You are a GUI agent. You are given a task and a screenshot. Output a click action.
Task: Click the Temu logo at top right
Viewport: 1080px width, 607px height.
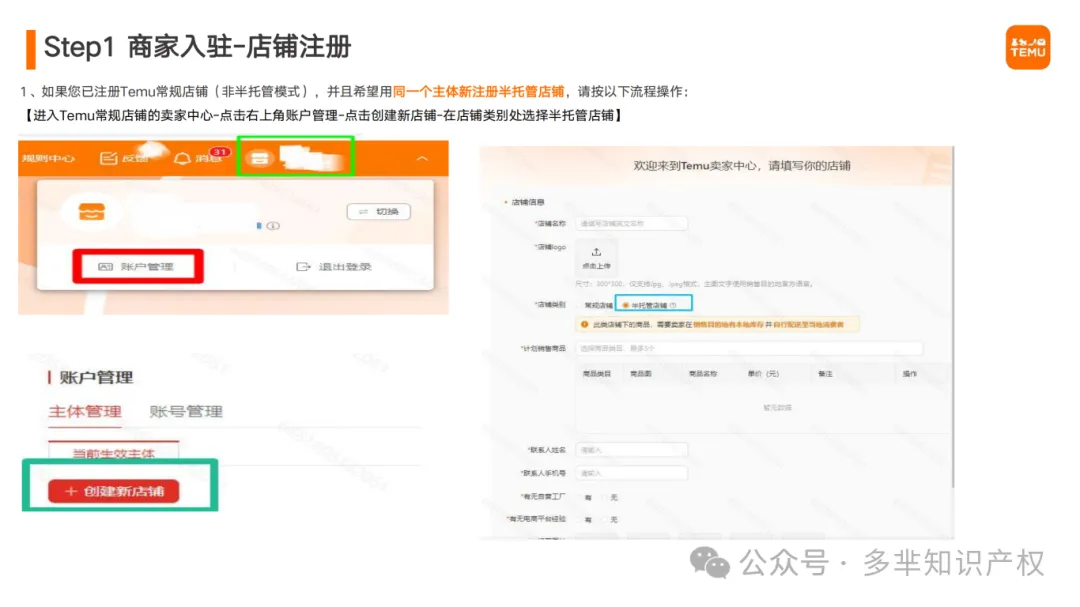click(1027, 47)
